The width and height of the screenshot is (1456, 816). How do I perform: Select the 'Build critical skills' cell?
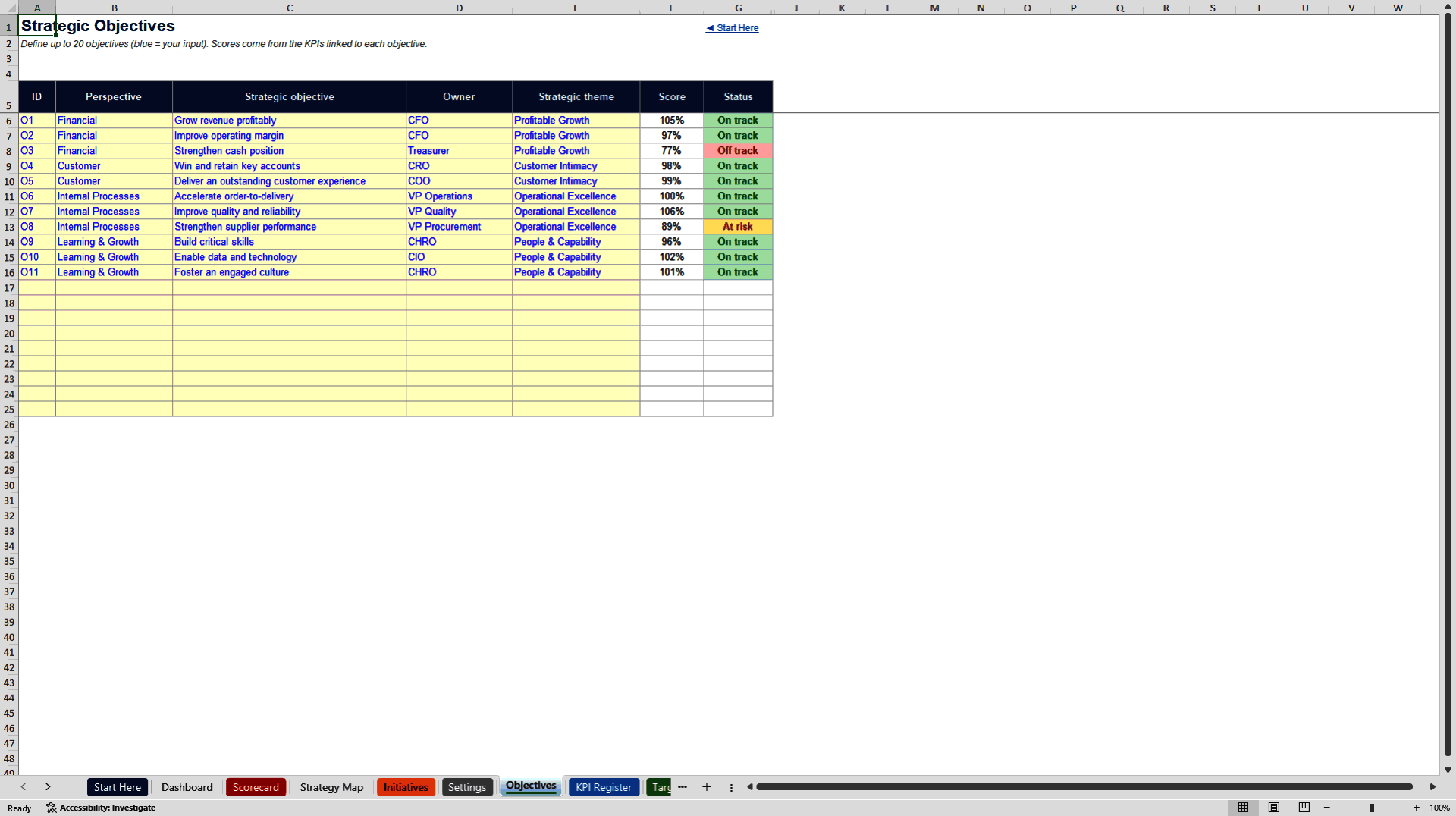coord(290,242)
